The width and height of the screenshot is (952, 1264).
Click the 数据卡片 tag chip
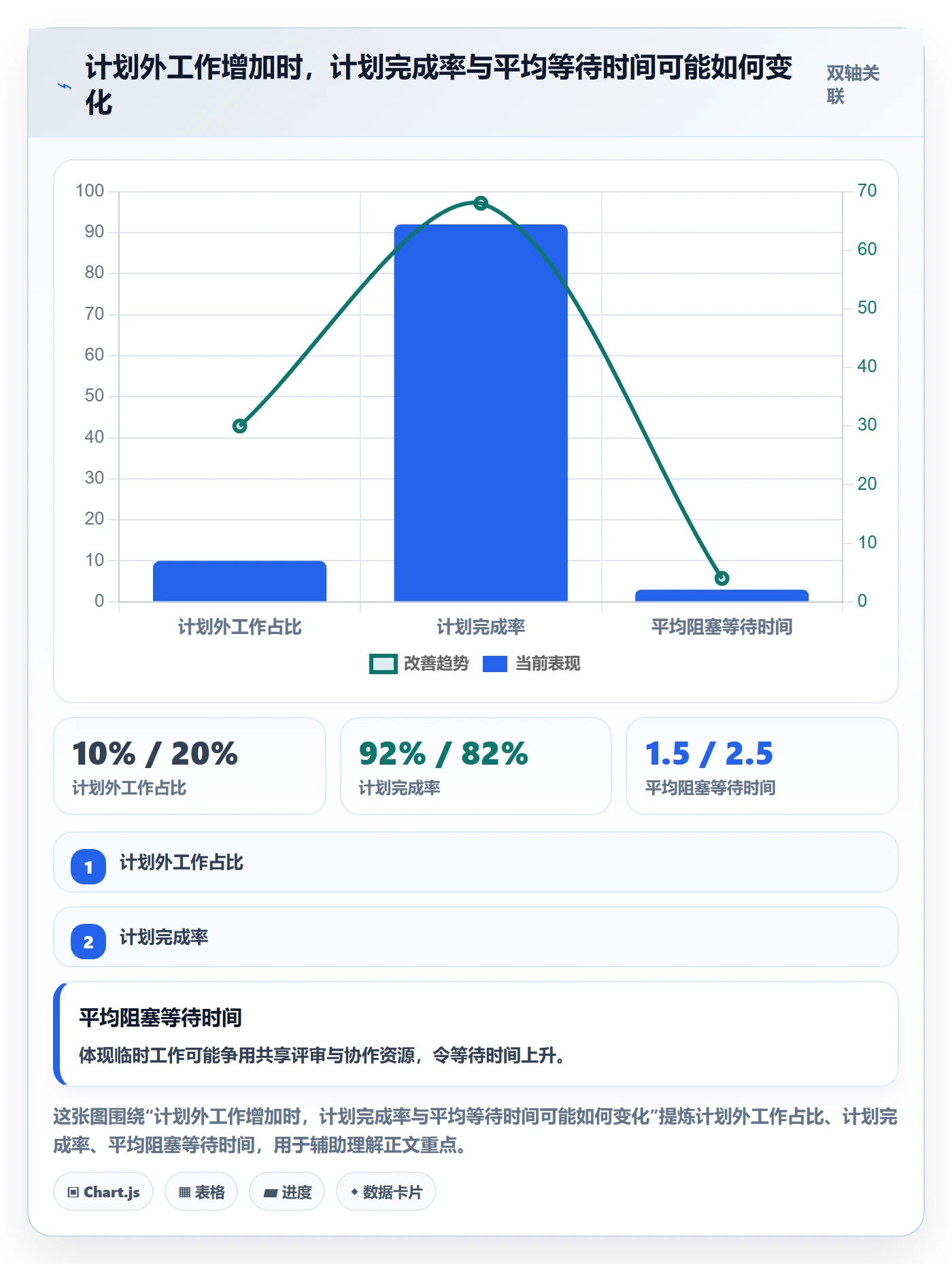(x=386, y=1191)
